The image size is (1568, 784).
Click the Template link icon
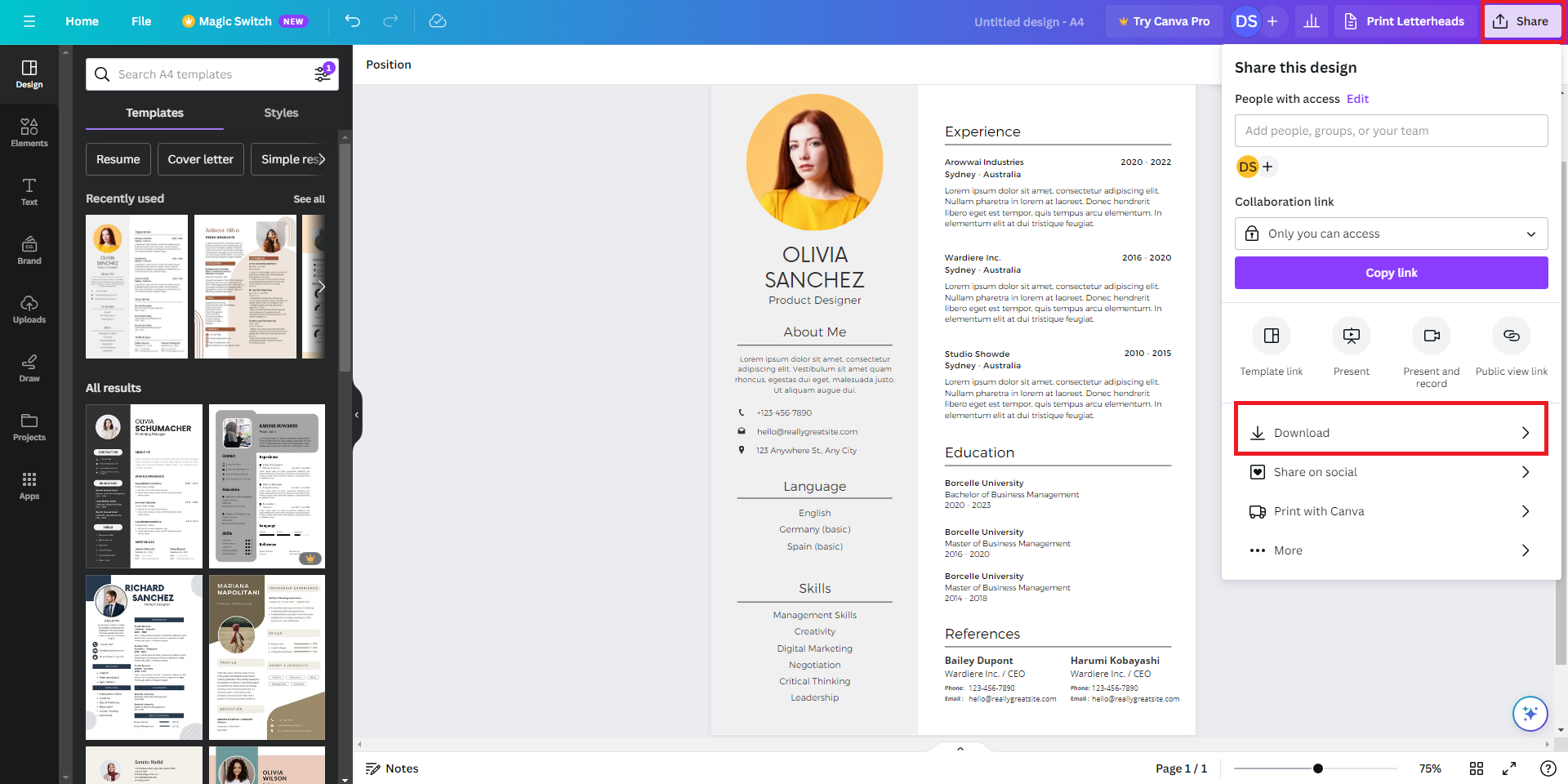pyautogui.click(x=1272, y=336)
